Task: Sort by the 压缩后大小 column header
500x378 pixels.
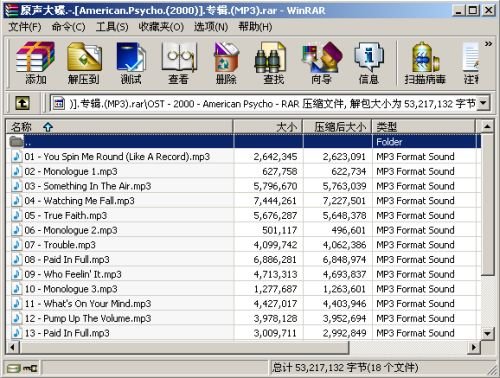Action: pyautogui.click(x=337, y=127)
